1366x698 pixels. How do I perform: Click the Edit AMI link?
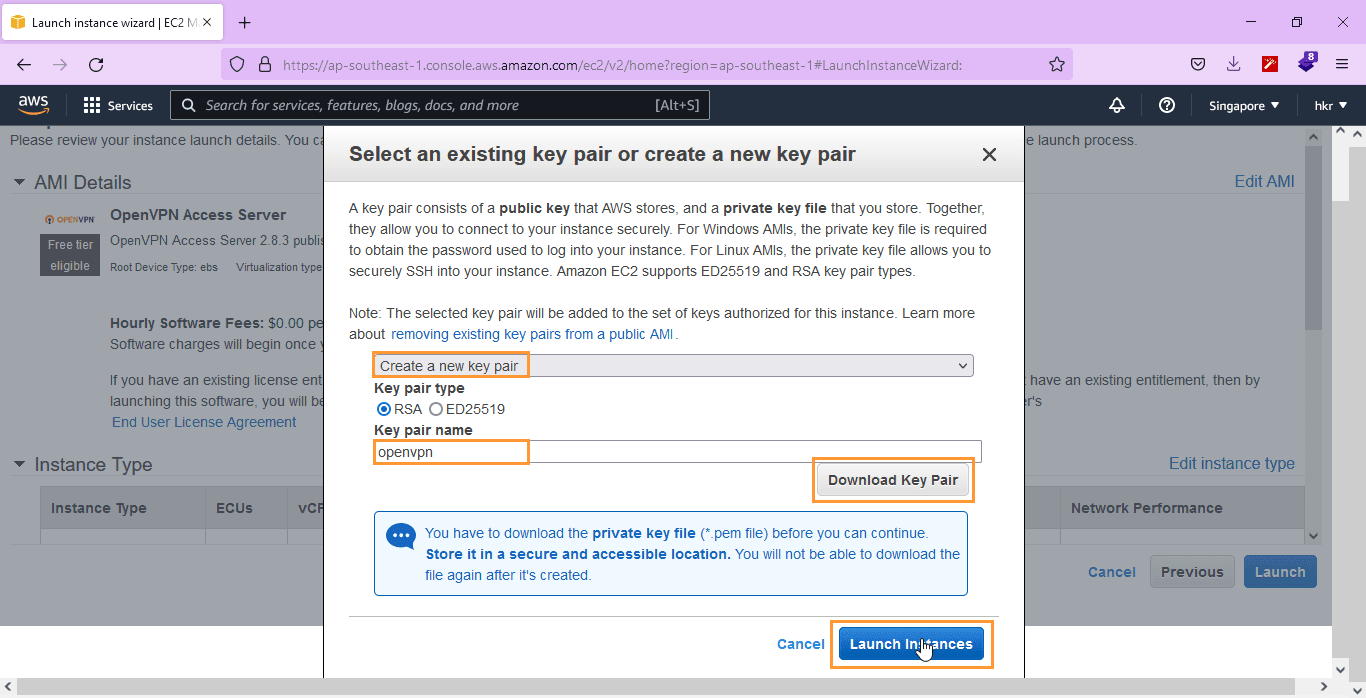tap(1264, 181)
